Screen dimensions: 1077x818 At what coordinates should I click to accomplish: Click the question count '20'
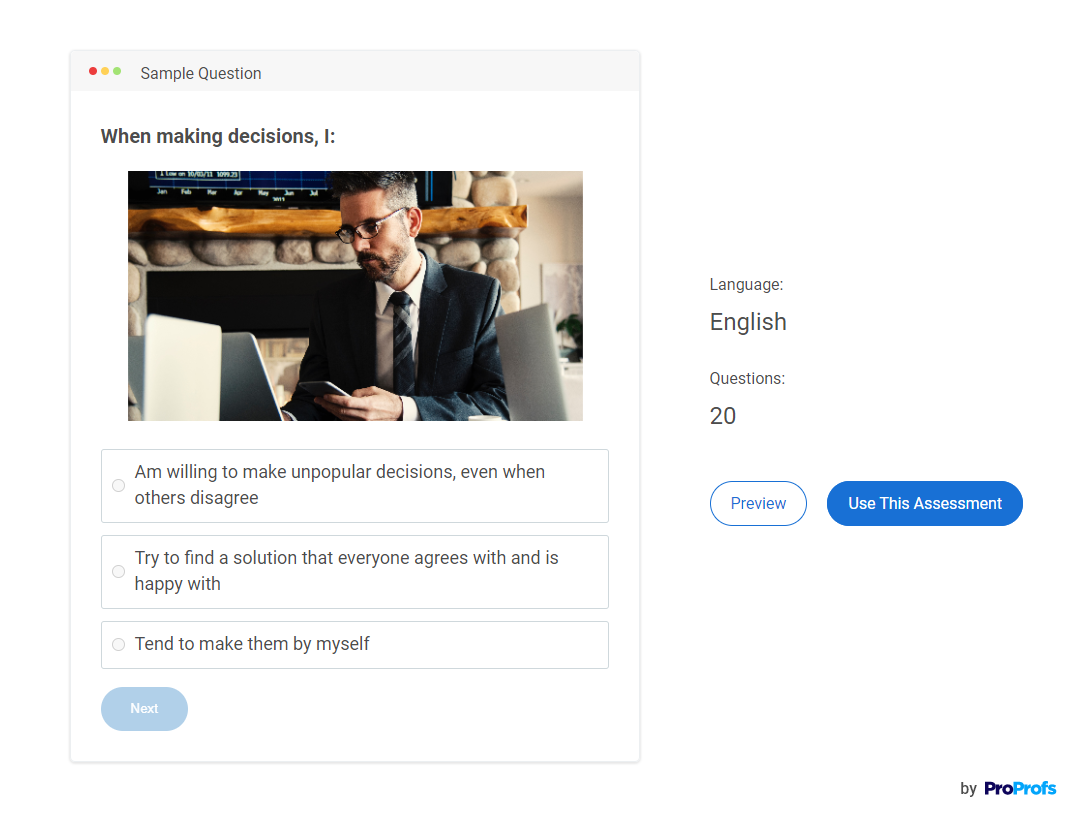[x=722, y=416]
